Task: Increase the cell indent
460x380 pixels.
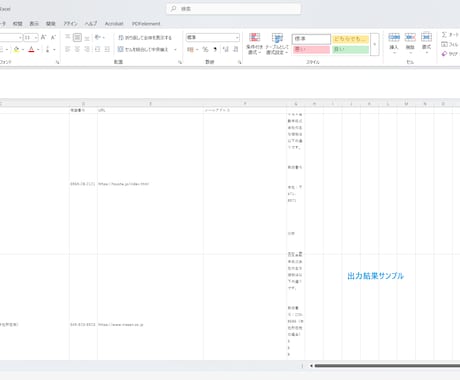Action: click(x=107, y=49)
